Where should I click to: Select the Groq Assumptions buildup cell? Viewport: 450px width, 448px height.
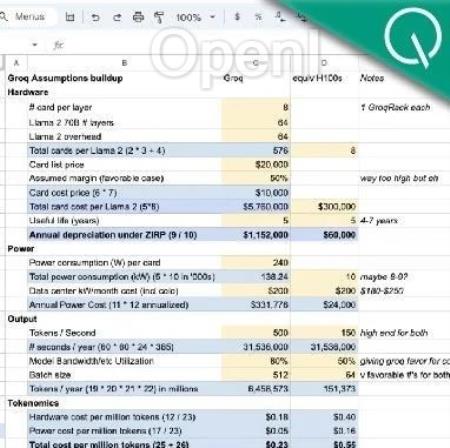(x=65, y=78)
